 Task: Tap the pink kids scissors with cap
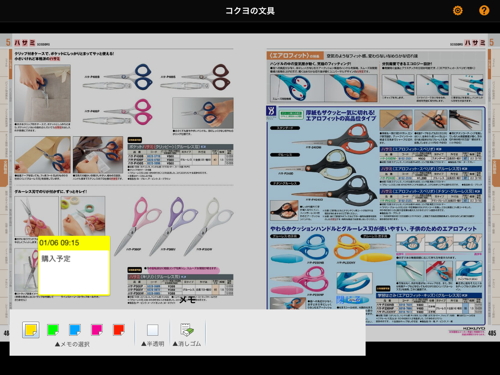tap(299, 281)
